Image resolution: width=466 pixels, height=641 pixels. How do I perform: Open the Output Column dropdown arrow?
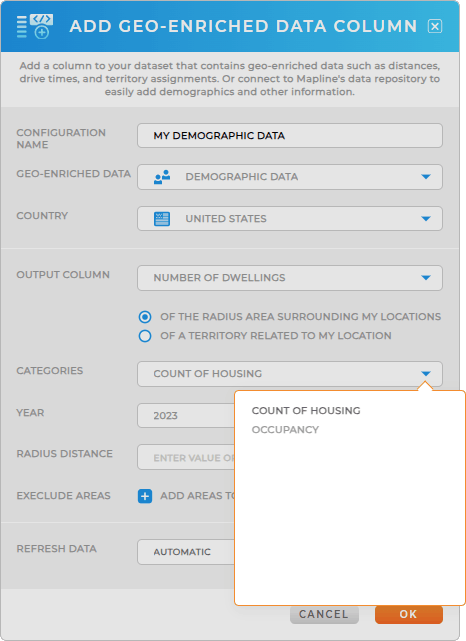click(426, 278)
